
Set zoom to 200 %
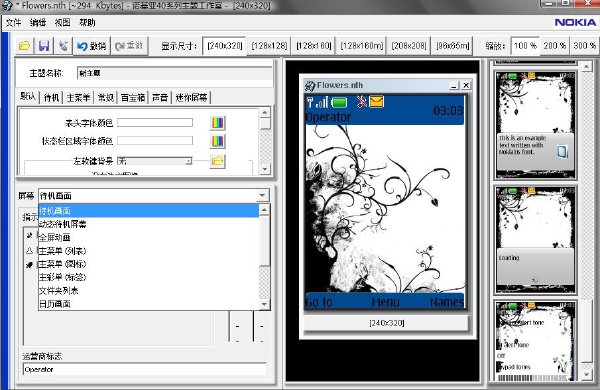554,46
